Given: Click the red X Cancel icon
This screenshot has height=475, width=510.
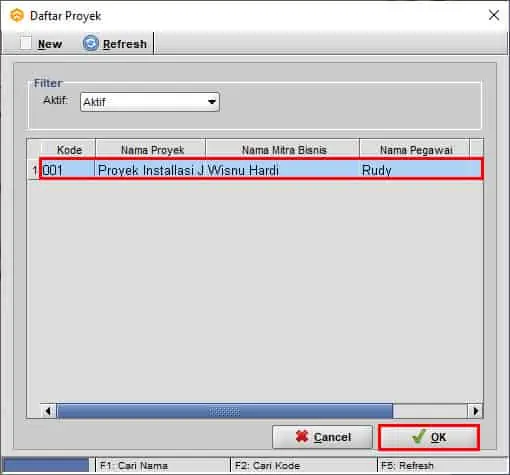Looking at the screenshot, I should pos(302,436).
